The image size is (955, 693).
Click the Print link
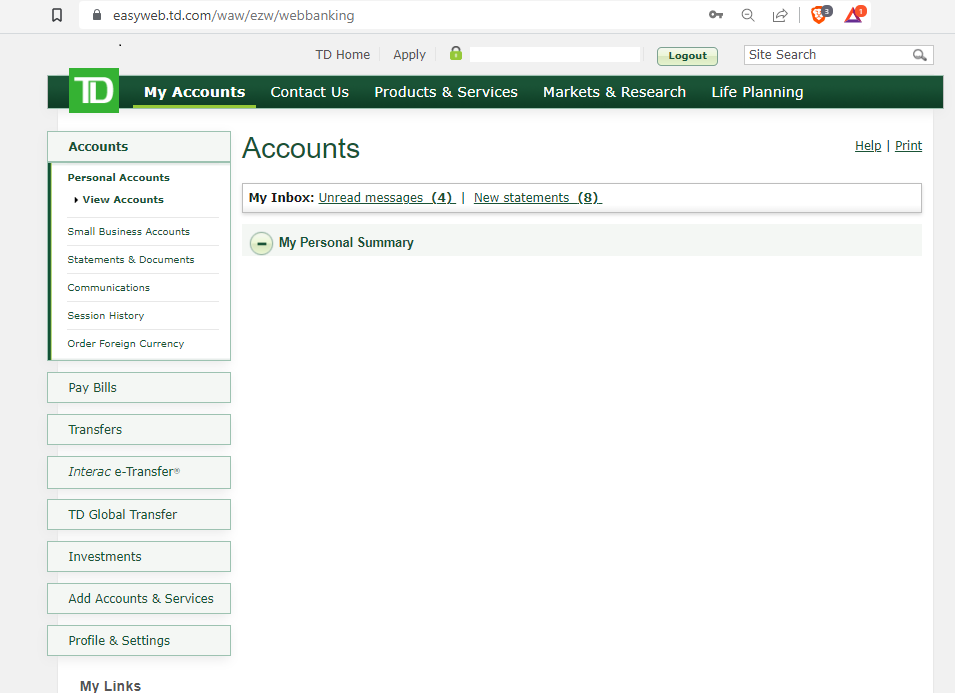click(908, 146)
